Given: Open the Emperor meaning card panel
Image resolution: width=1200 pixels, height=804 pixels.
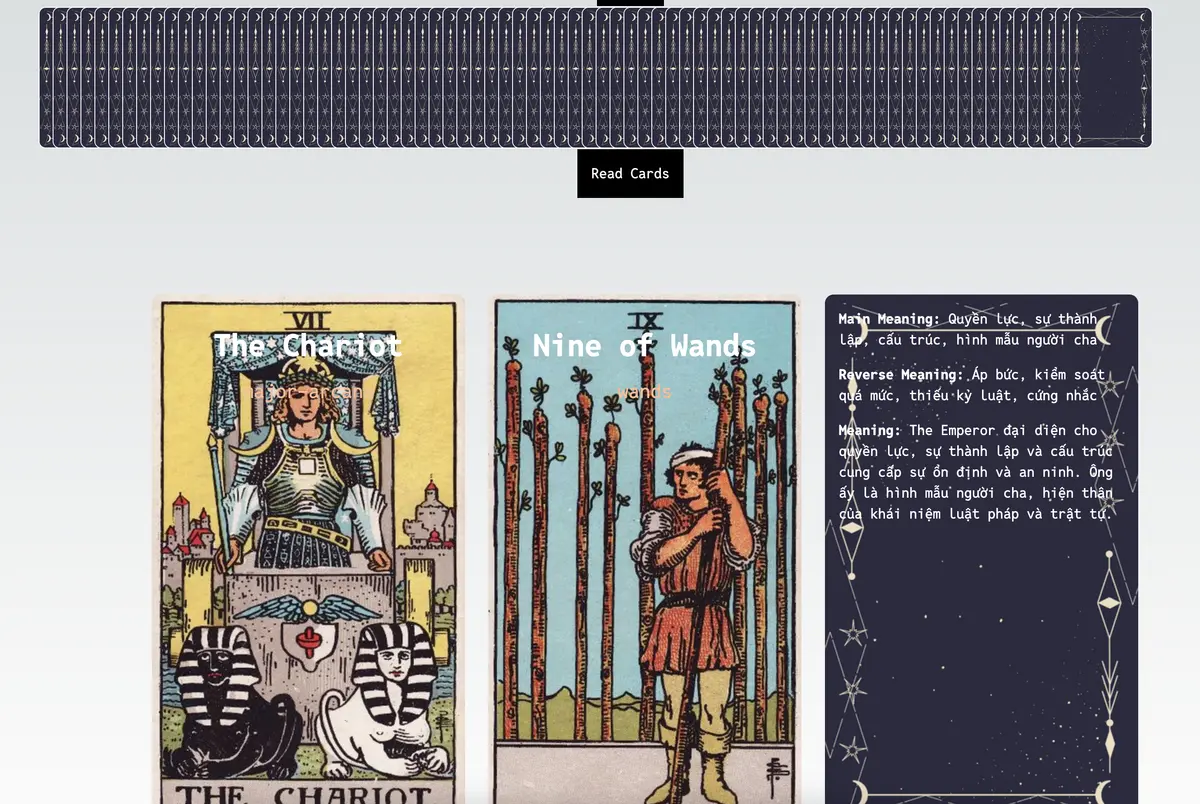Looking at the screenshot, I should [981, 549].
